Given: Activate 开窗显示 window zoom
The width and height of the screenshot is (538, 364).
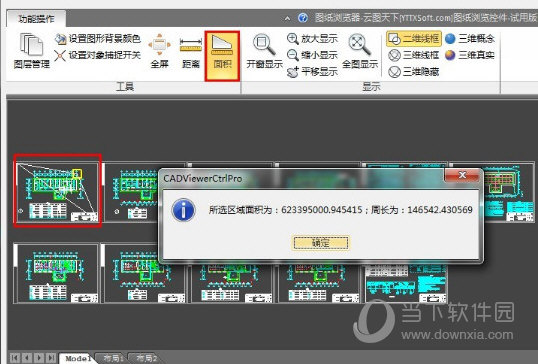Looking at the screenshot, I should click(x=264, y=51).
